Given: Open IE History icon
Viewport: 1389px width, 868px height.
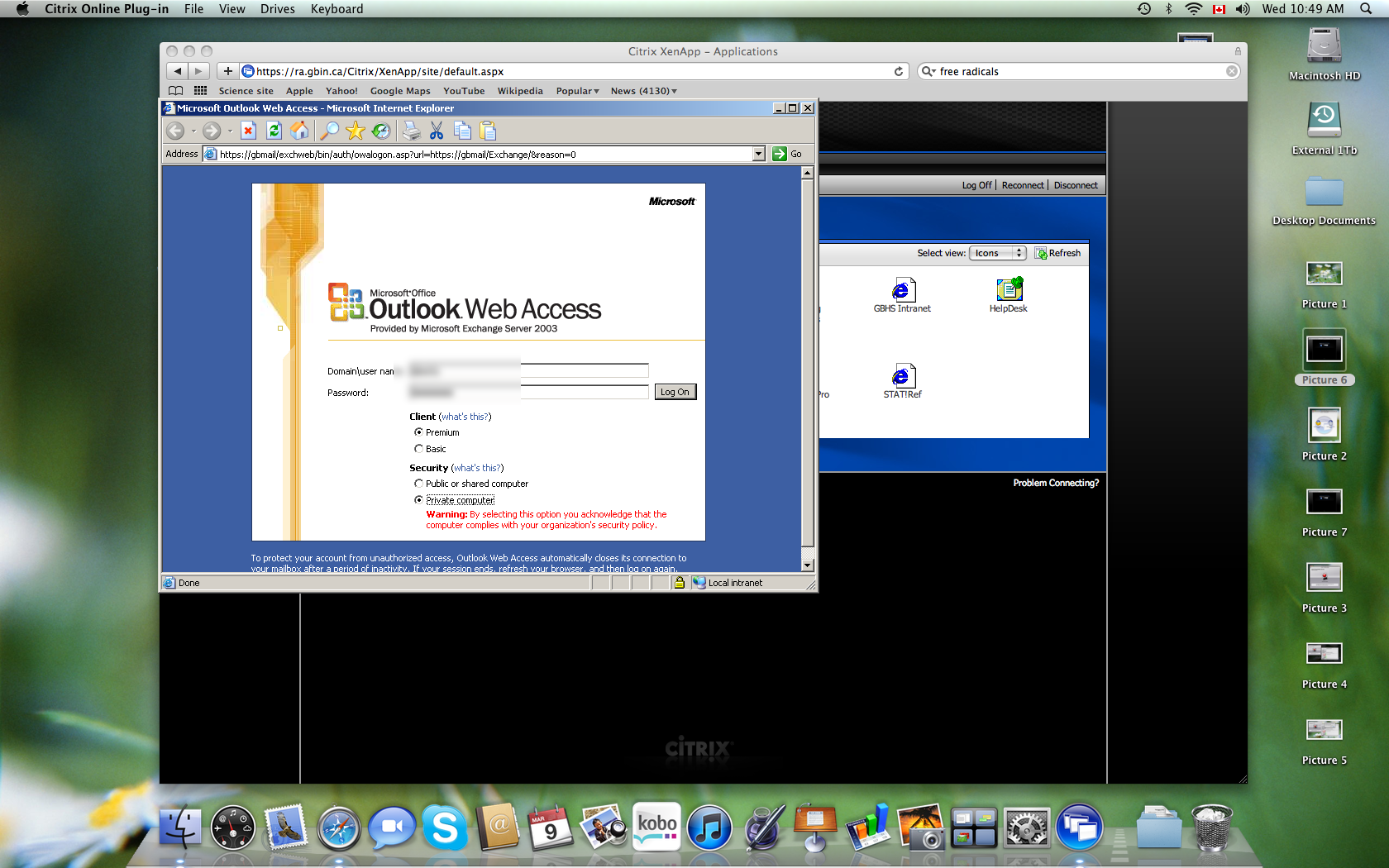Looking at the screenshot, I should tap(380, 131).
